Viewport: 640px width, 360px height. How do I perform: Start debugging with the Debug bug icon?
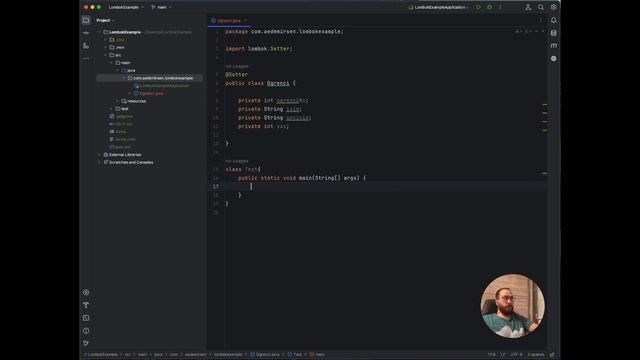pyautogui.click(x=489, y=7)
